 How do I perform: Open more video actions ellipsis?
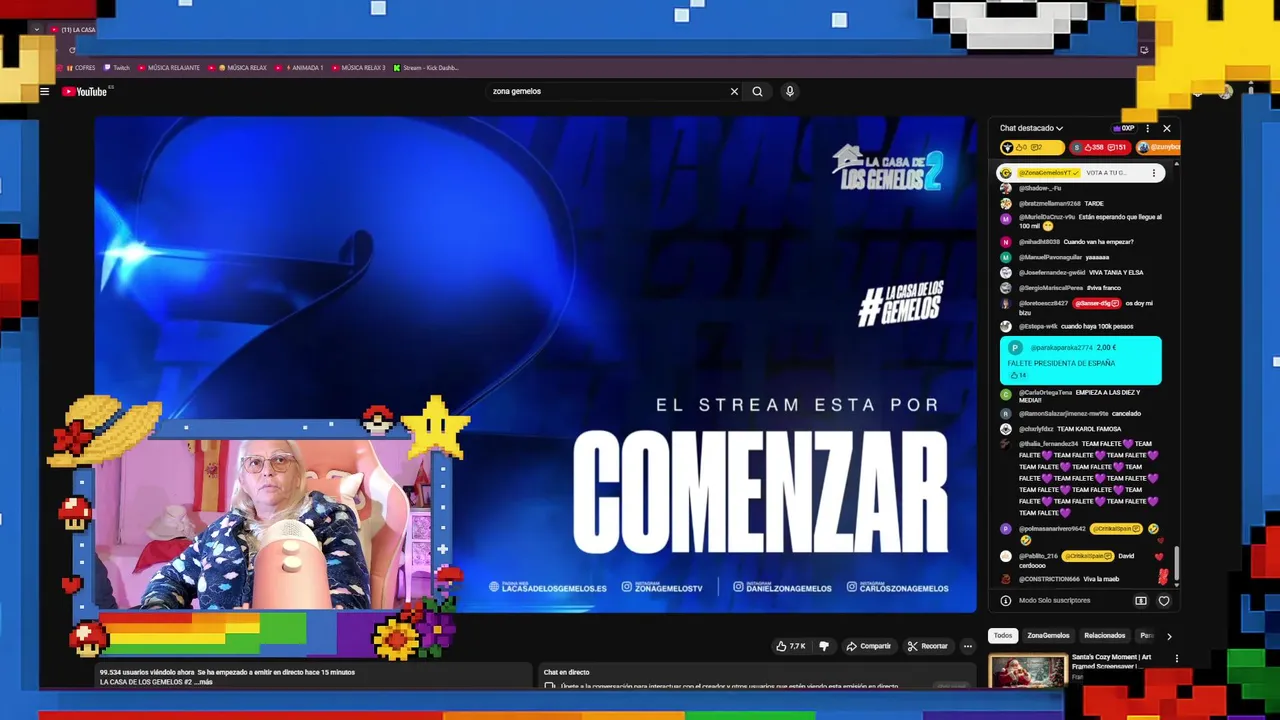pyautogui.click(x=967, y=646)
